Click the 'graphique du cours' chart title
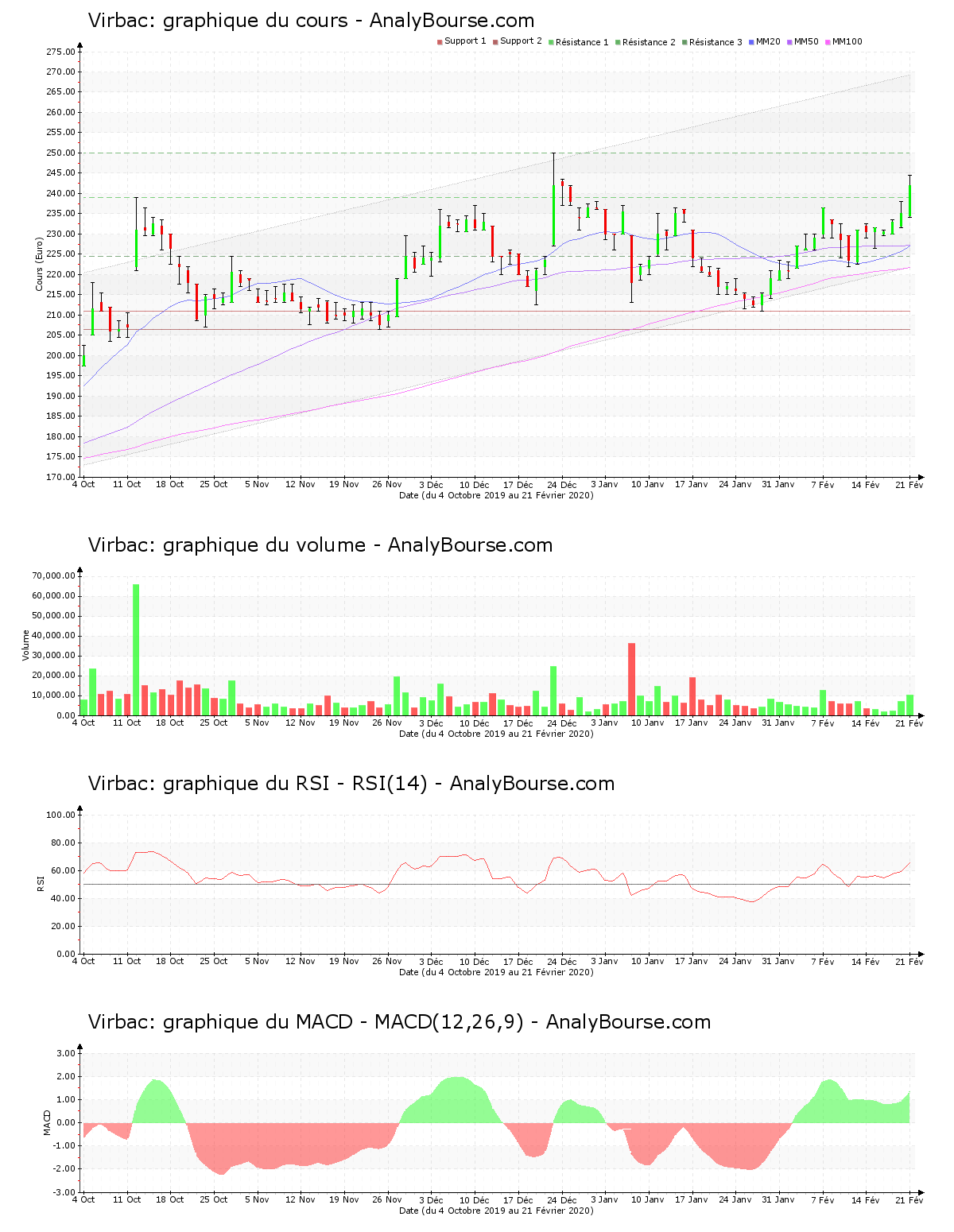This screenshot has width=954, height=1232. [311, 21]
